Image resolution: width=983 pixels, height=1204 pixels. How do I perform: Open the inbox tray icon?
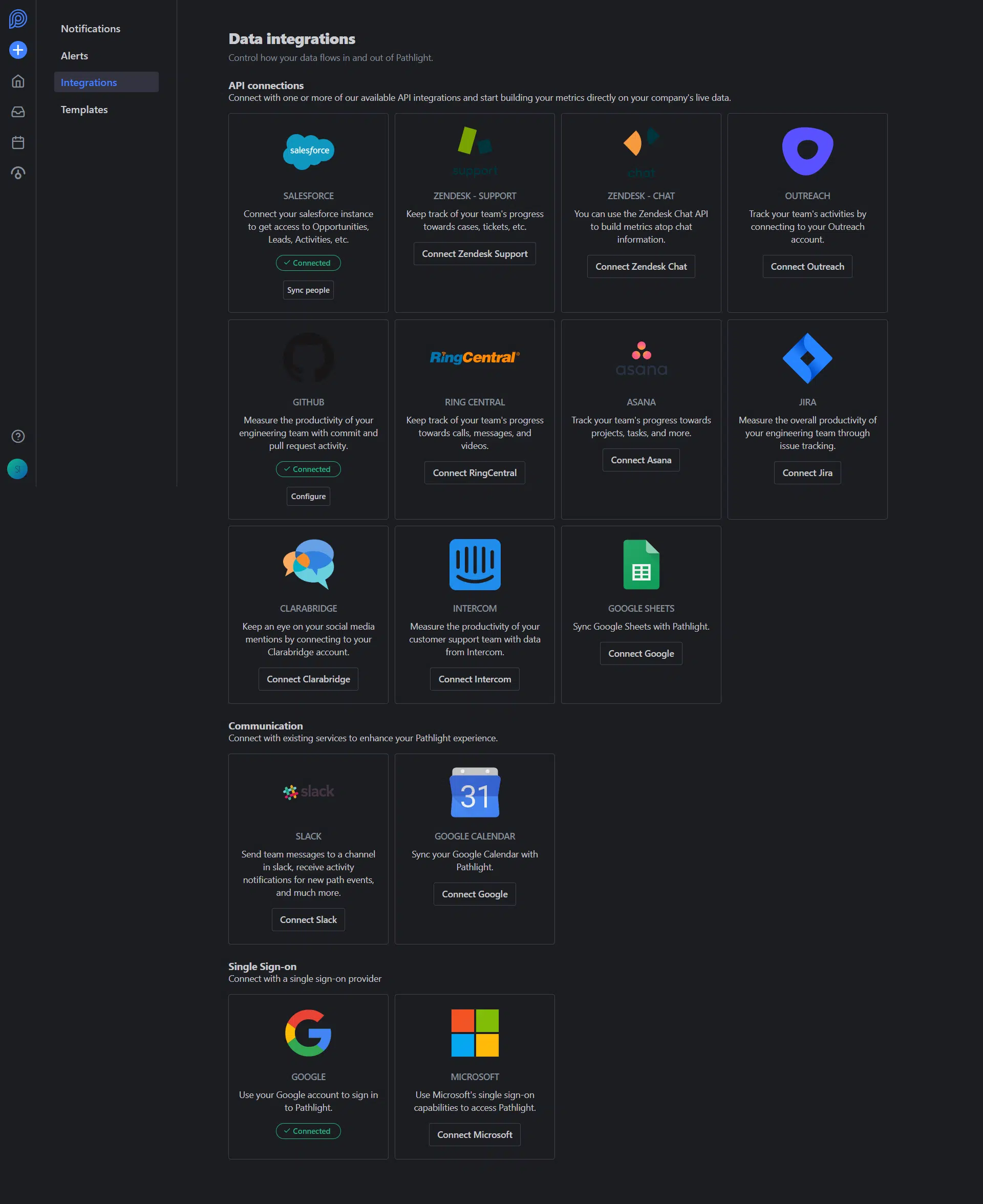[17, 112]
